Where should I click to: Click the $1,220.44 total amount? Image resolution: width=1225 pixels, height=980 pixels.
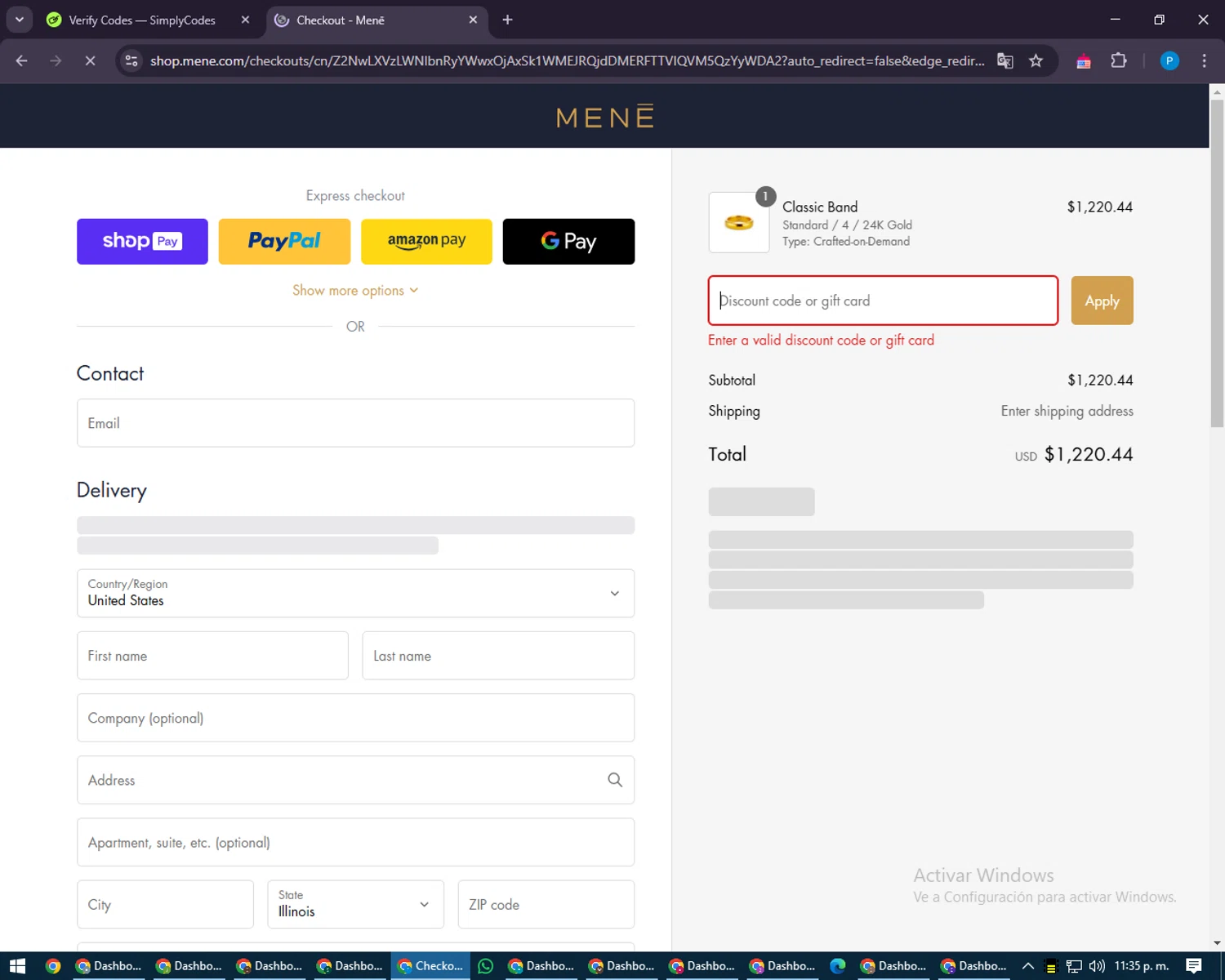coord(1089,454)
